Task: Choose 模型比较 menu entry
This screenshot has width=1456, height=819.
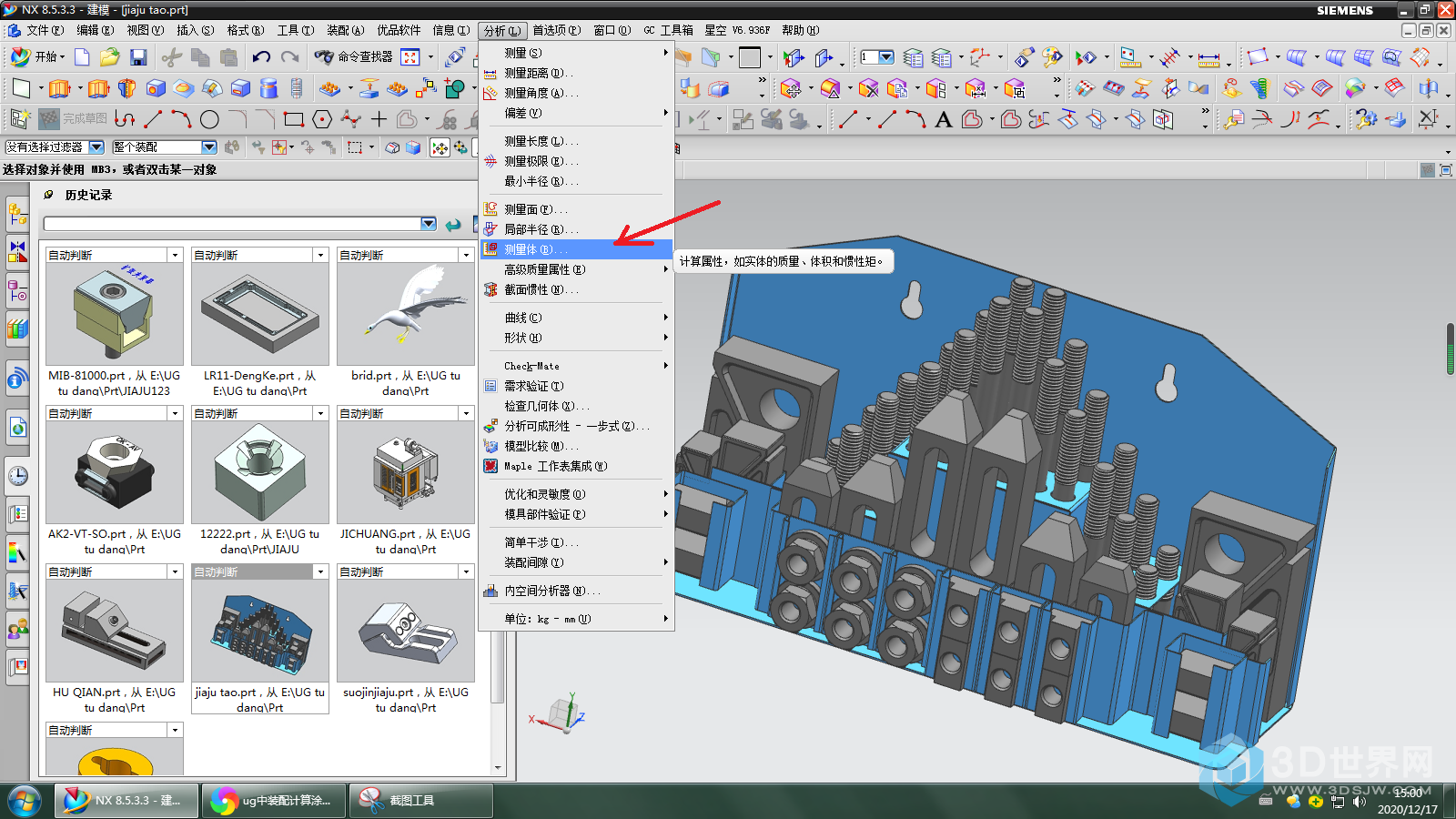Action: click(x=576, y=446)
